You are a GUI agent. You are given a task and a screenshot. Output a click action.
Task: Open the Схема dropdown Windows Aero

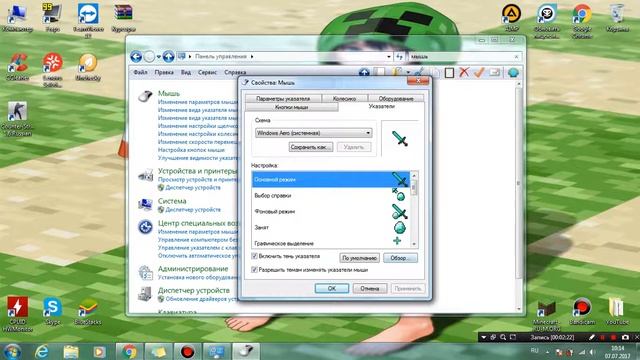[313, 133]
